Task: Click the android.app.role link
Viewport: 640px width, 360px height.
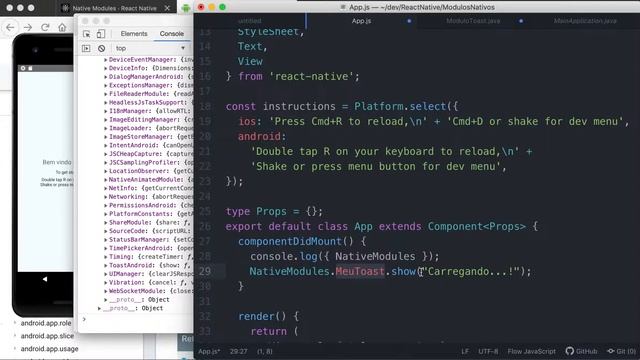Action: click(x=46, y=323)
